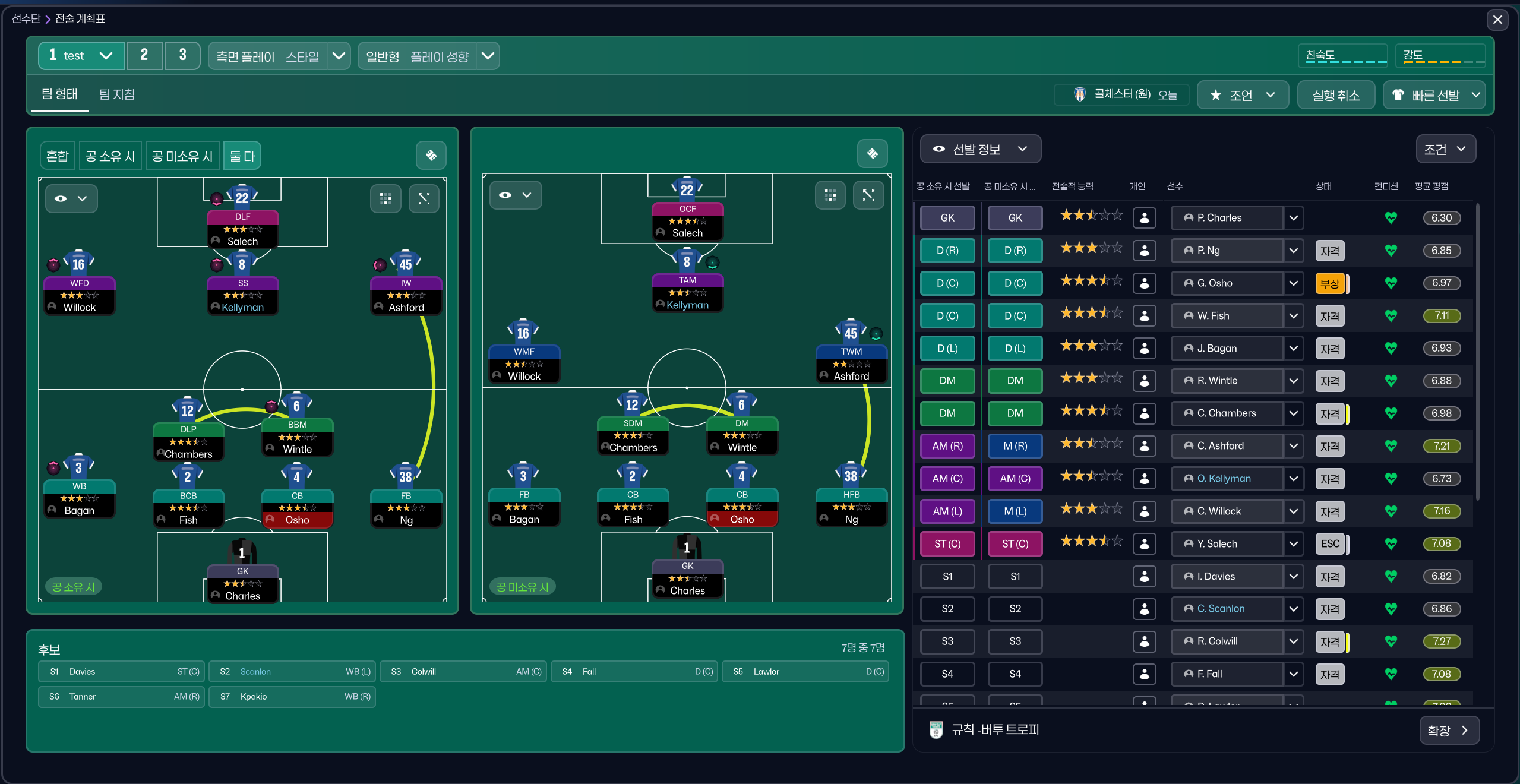Click the individual instructions icon for P. Charles
Image resolution: width=1520 pixels, height=784 pixels.
tap(1144, 218)
